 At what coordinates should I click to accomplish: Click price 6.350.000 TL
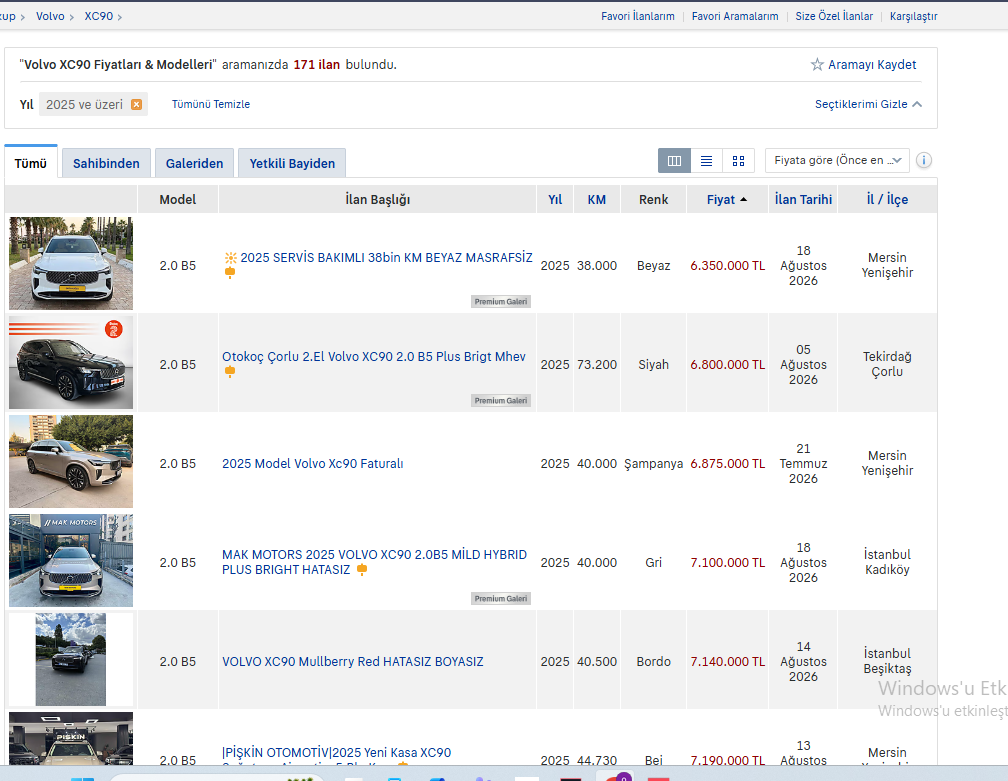727,265
